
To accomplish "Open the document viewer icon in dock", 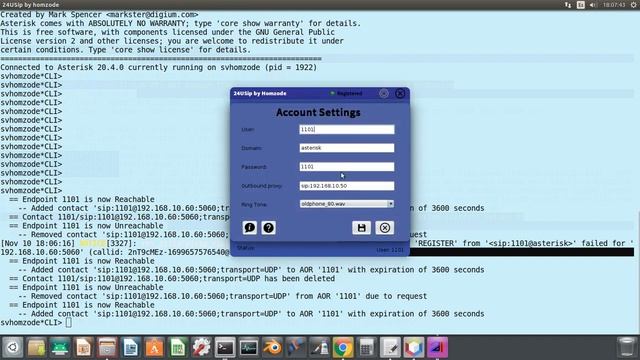I will [x=84, y=348].
